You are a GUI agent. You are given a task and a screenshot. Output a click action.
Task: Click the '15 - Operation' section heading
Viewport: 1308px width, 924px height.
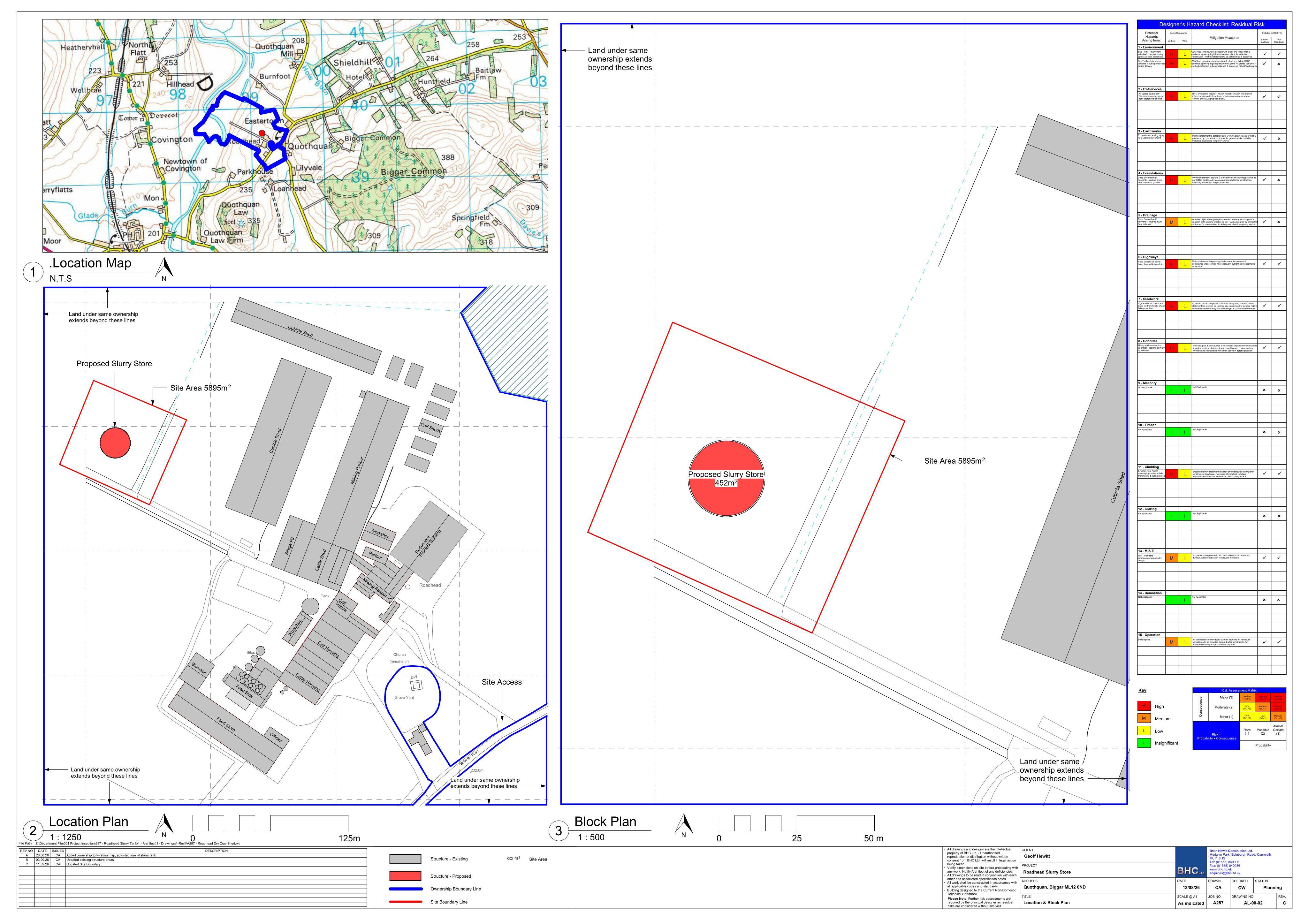click(x=1150, y=635)
